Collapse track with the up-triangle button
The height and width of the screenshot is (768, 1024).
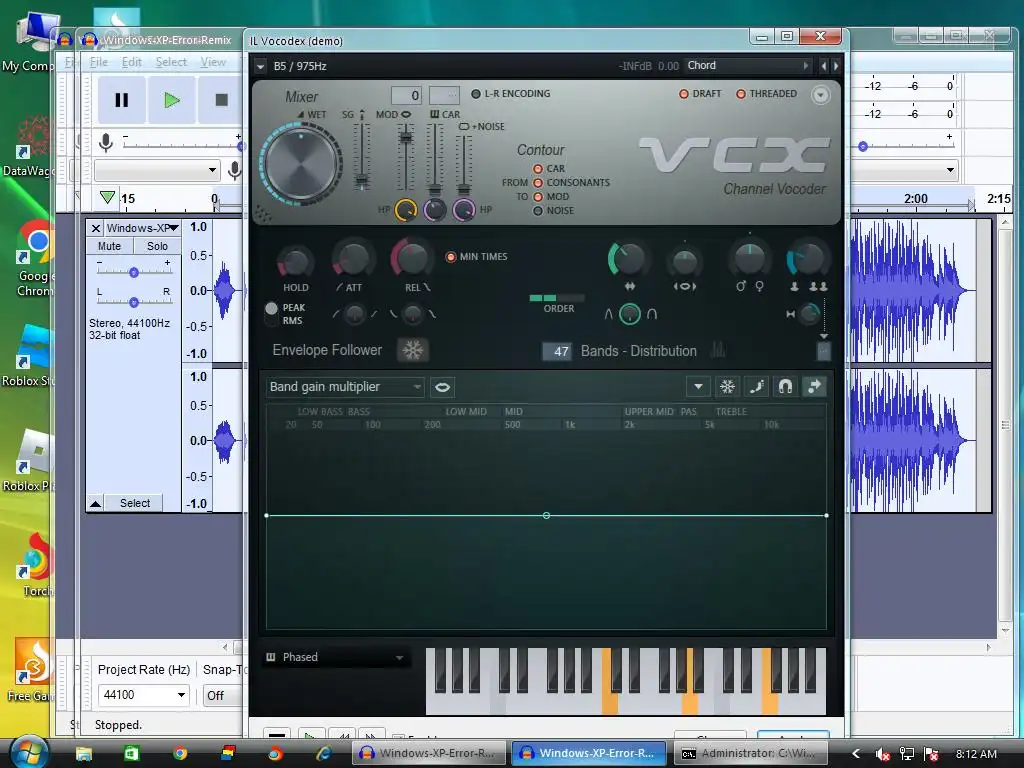[95, 504]
